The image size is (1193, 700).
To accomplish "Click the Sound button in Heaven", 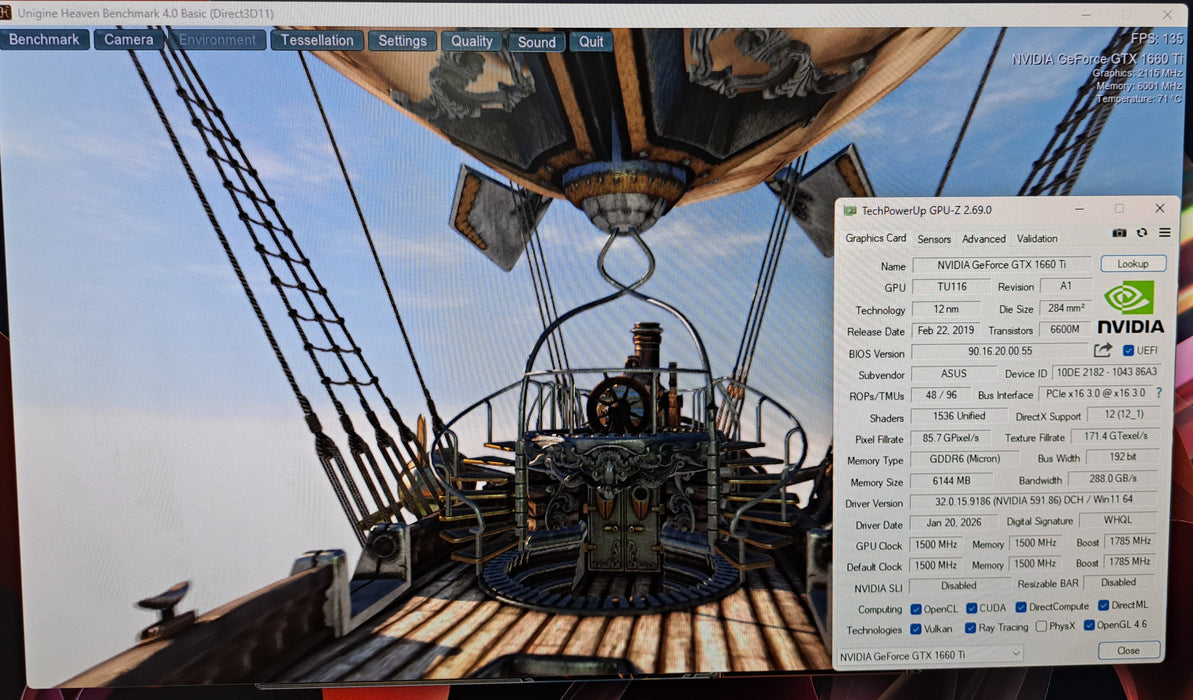I will 537,42.
